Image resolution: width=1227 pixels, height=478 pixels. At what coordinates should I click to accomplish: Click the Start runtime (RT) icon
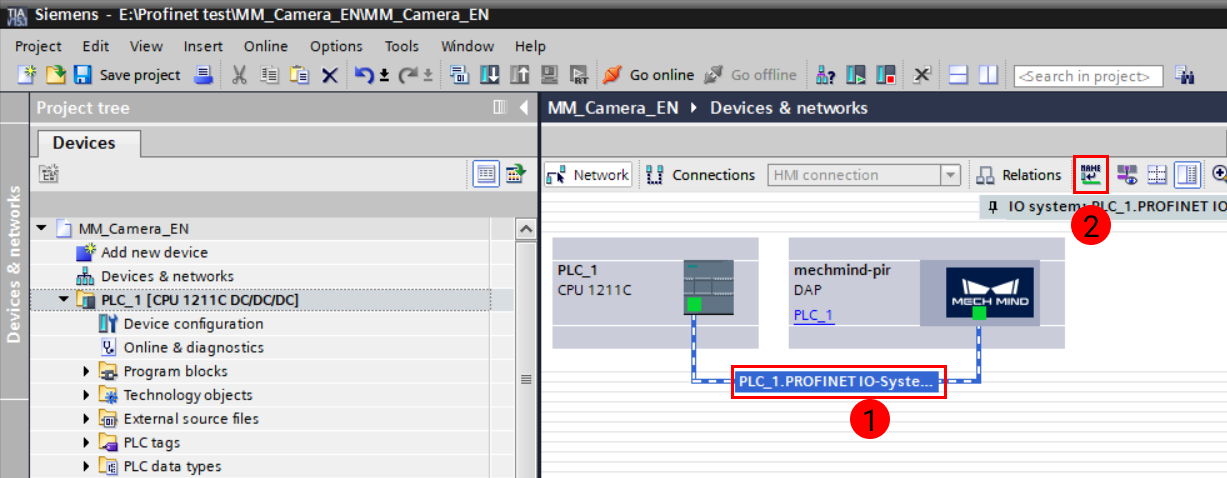tap(579, 75)
